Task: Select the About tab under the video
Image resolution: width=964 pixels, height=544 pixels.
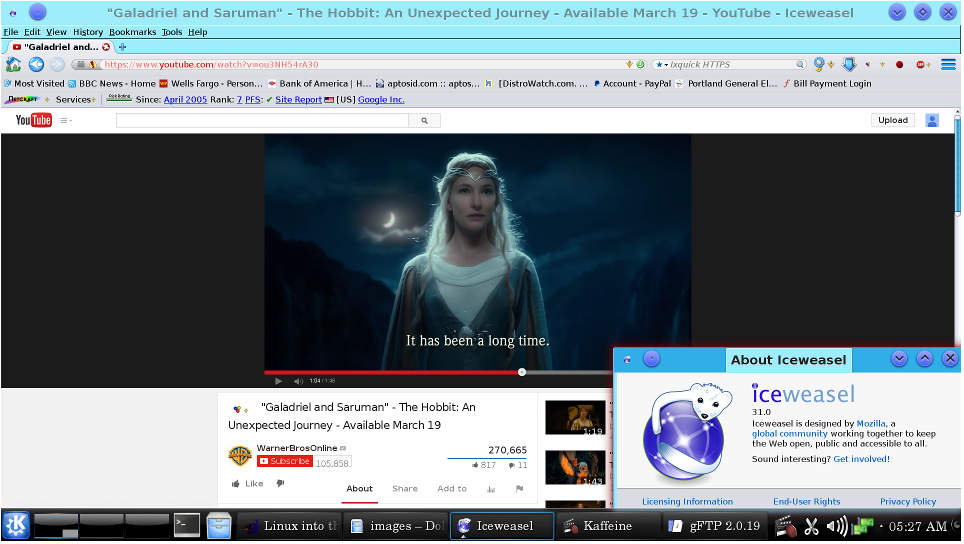Action: click(360, 489)
